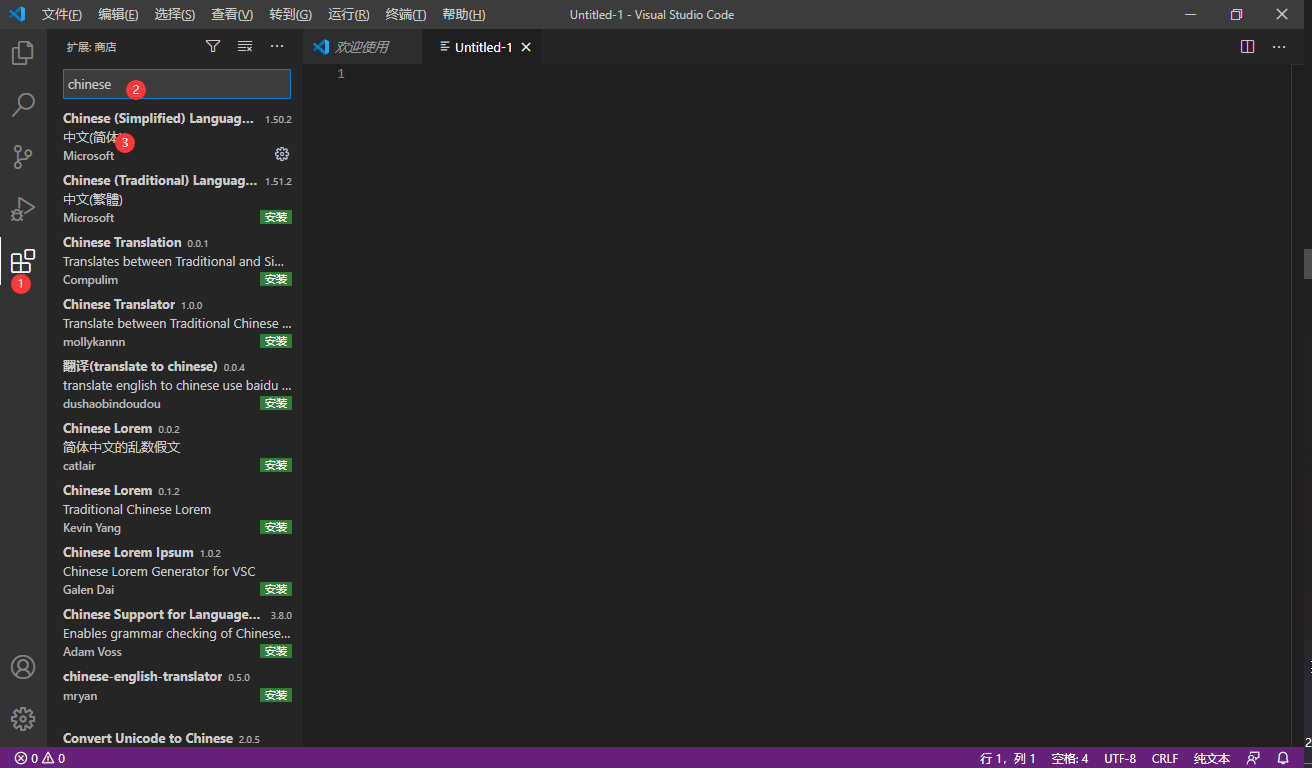The image size is (1312, 768).
Task: Open feedback icon in status bar
Action: (1253, 758)
